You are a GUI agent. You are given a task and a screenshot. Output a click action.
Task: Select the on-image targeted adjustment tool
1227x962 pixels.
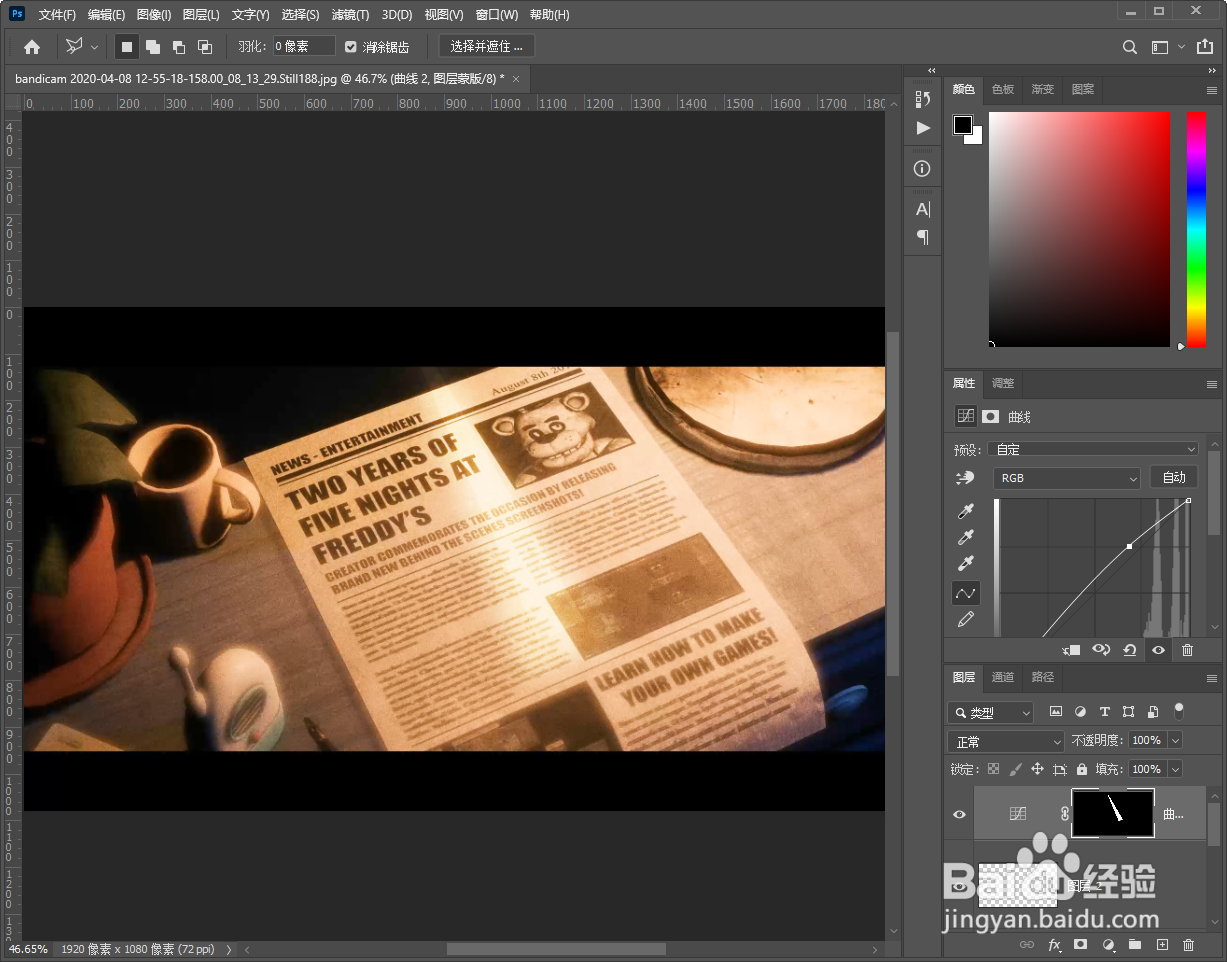tap(966, 478)
